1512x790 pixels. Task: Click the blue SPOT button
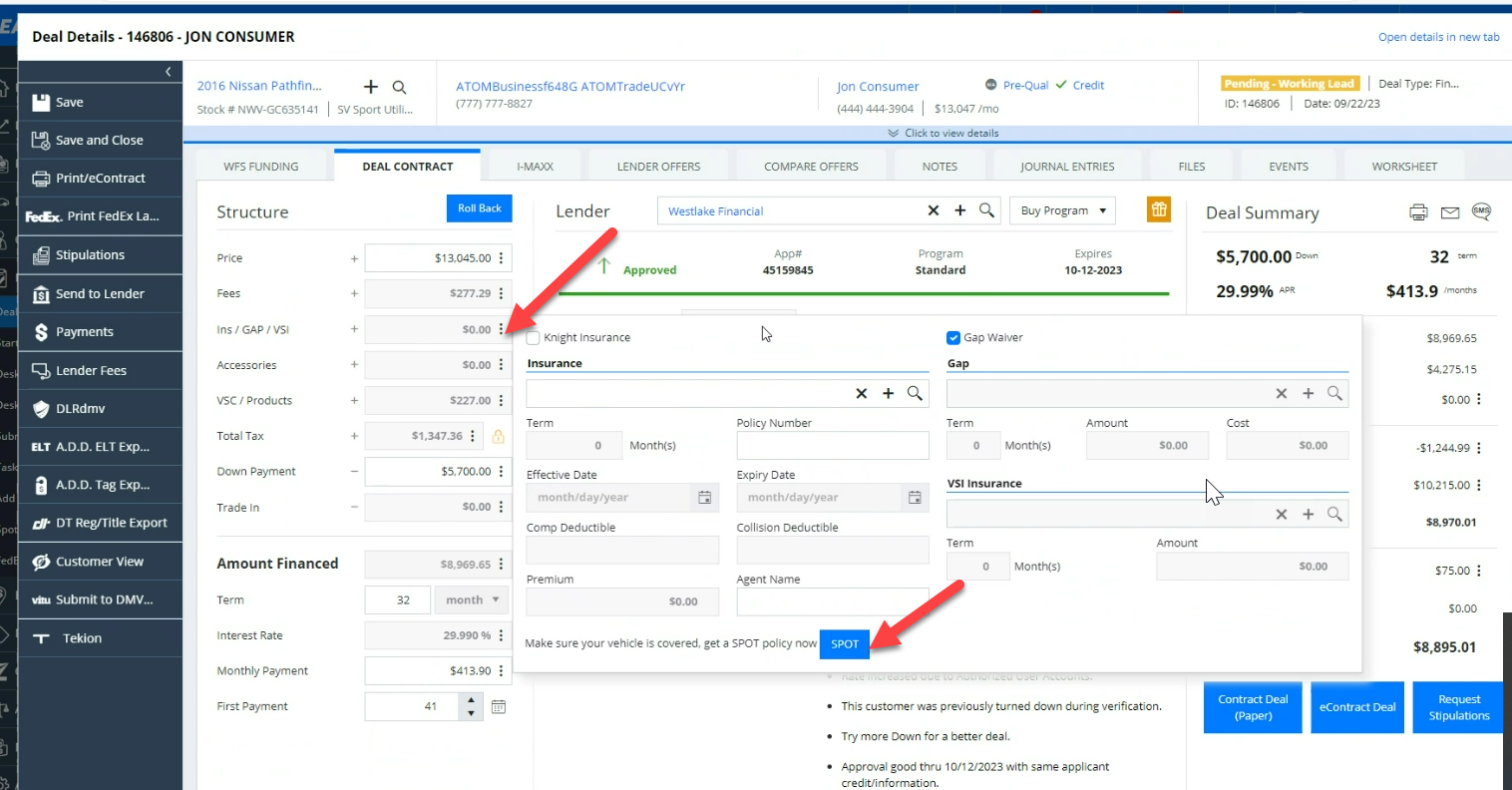[845, 643]
